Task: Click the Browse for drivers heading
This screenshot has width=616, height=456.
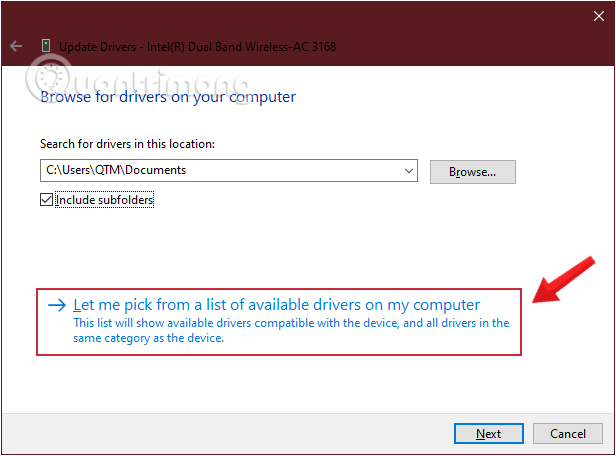Action: click(168, 97)
